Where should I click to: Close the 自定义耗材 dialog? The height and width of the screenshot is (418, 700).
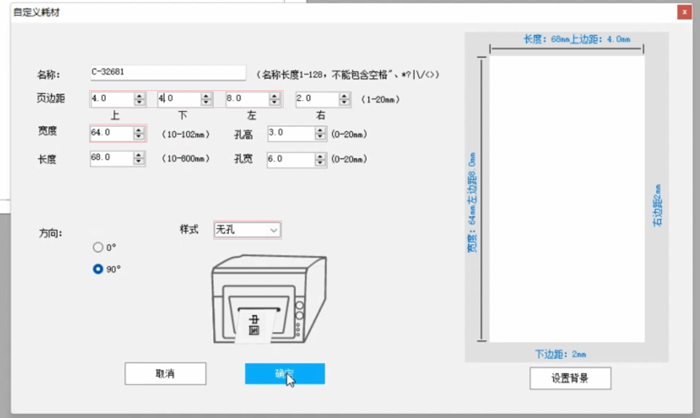[684, 12]
